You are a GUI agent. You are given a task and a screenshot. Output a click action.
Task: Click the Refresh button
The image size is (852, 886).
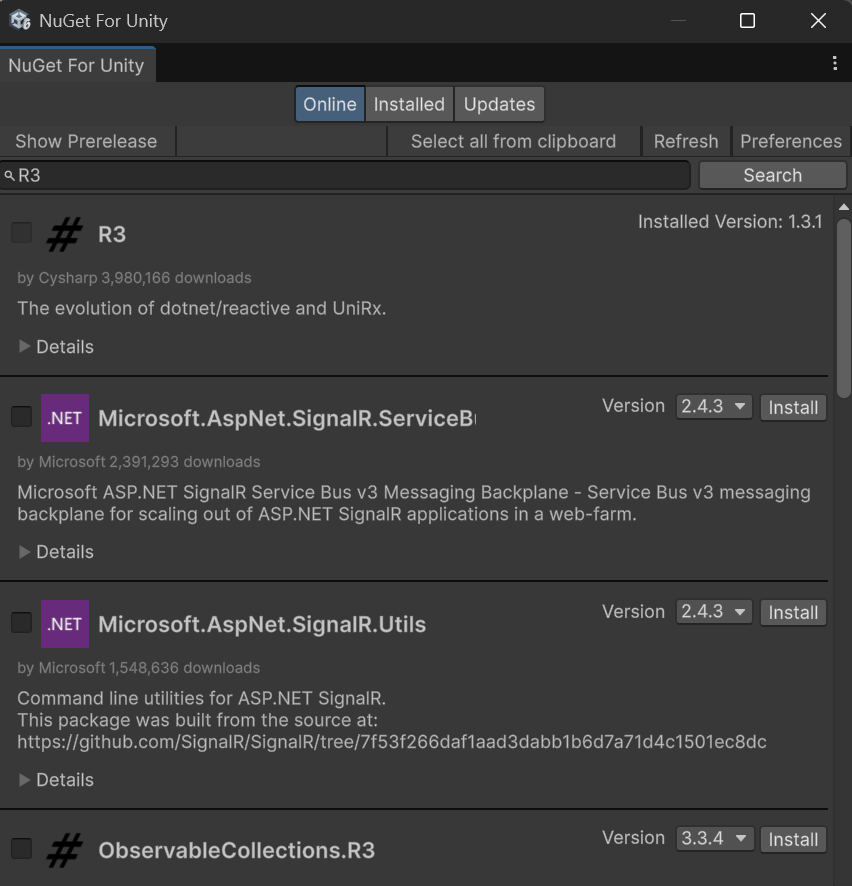(x=686, y=141)
